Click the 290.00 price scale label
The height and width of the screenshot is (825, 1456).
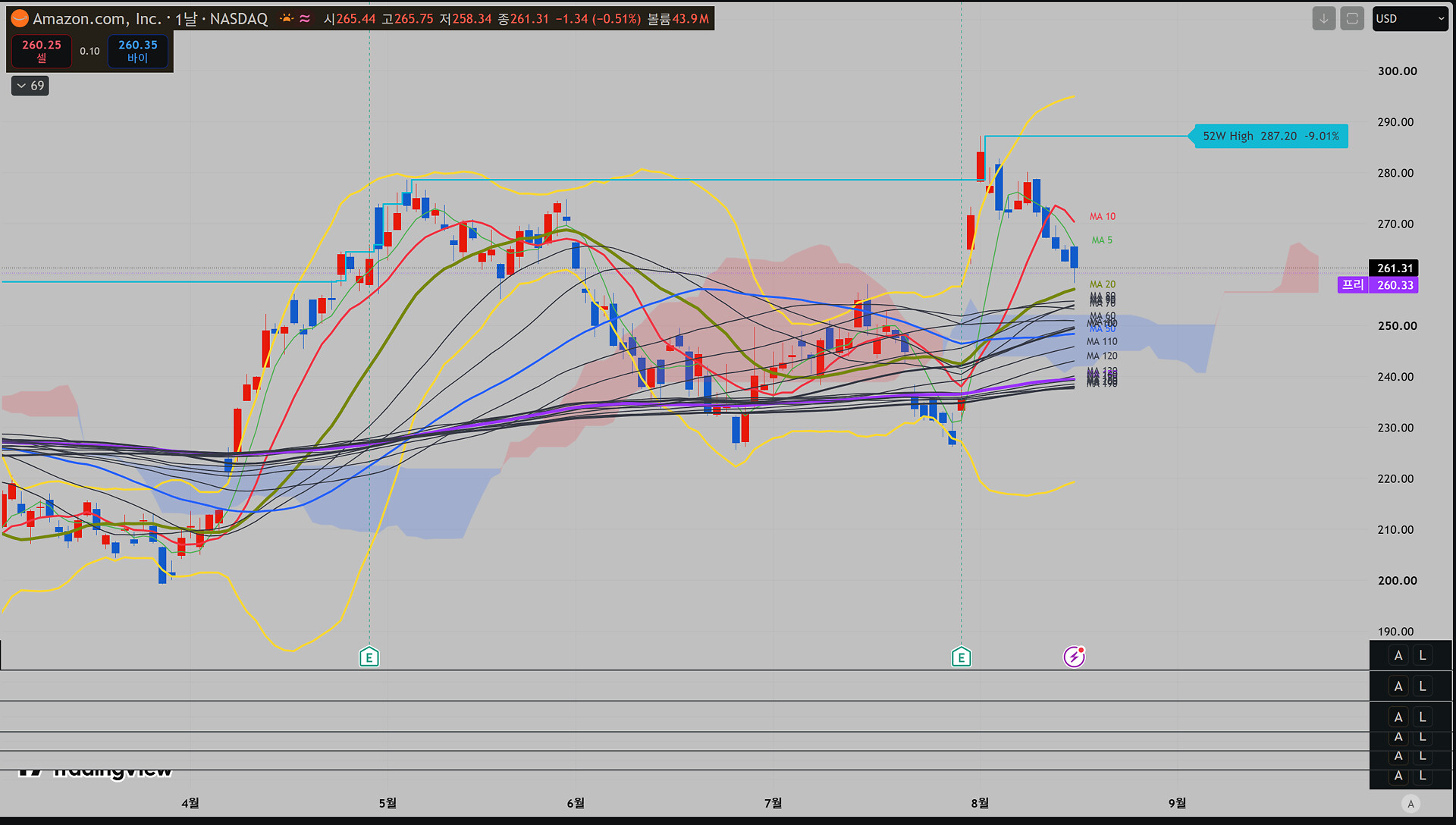[x=1395, y=122]
